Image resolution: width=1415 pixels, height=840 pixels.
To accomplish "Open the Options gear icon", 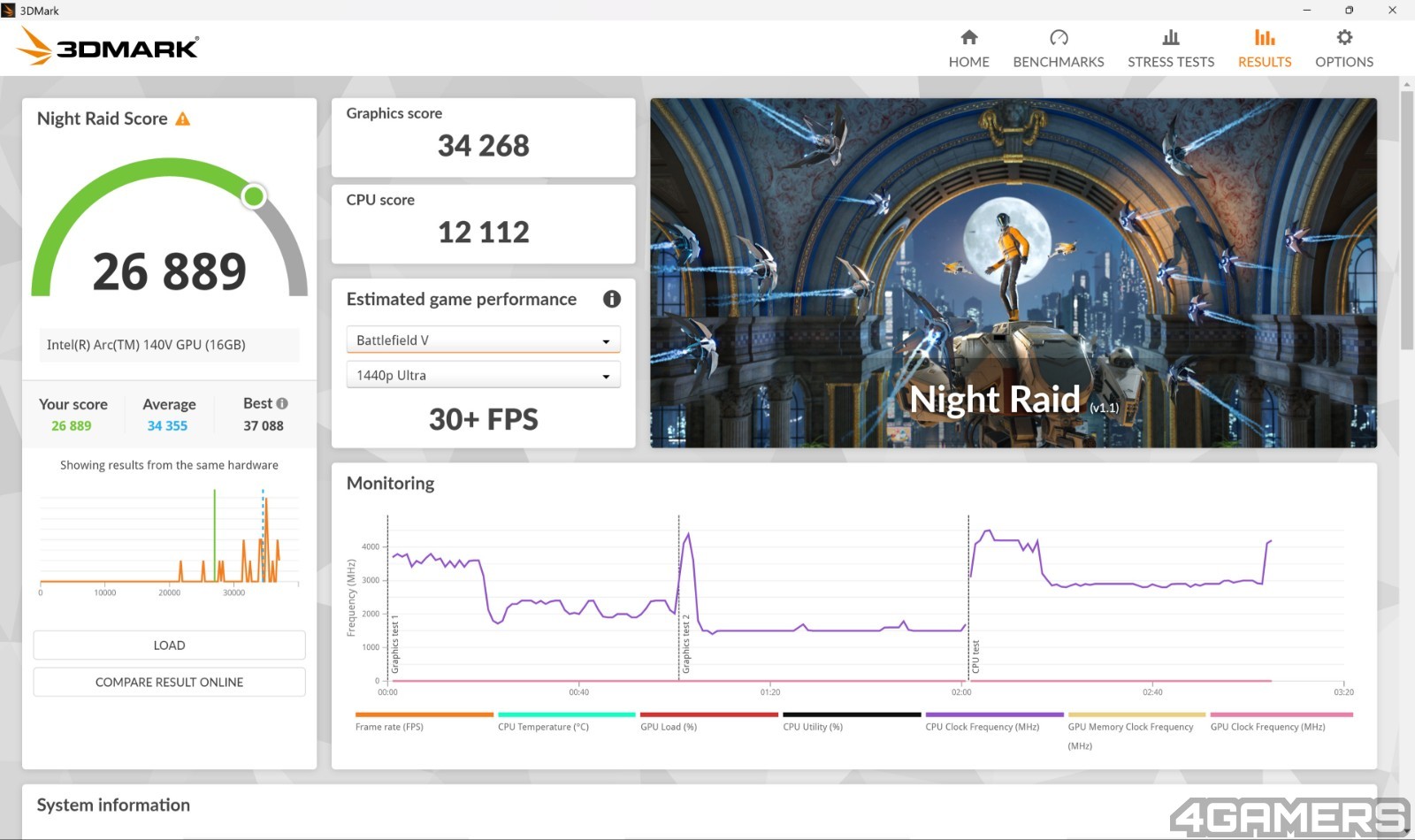I will click(x=1343, y=37).
